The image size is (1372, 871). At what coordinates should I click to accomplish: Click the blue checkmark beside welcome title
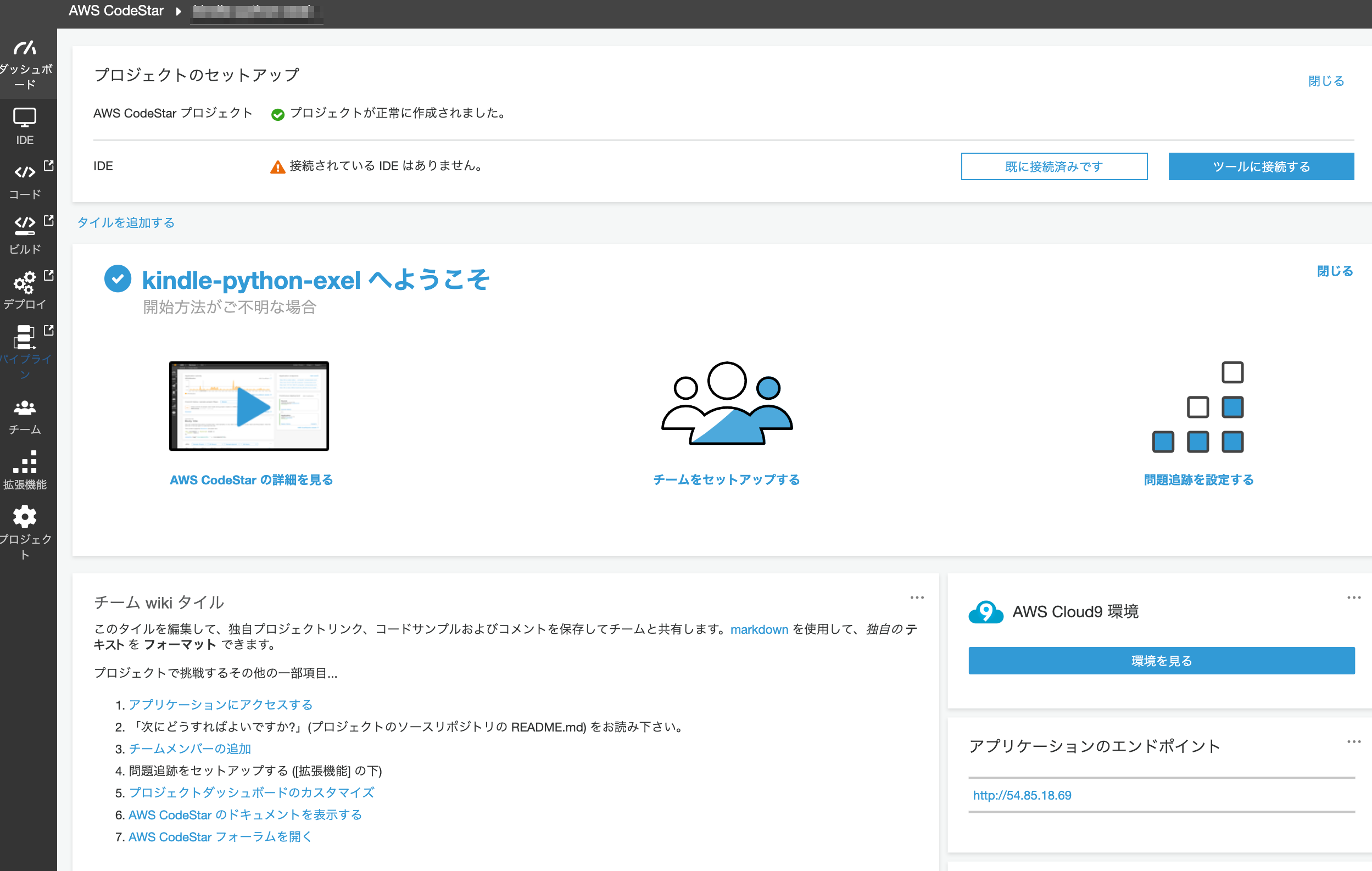(x=118, y=278)
